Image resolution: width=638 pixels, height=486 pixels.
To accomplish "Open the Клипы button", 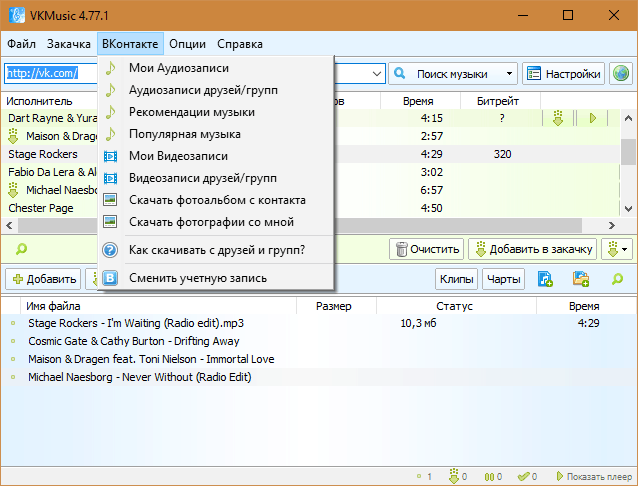I will pyautogui.click(x=457, y=279).
